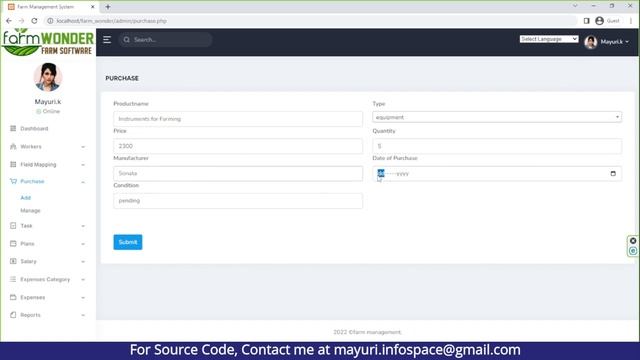The width and height of the screenshot is (640, 360).
Task: Reload the page with refresh icon
Action: 34,21
